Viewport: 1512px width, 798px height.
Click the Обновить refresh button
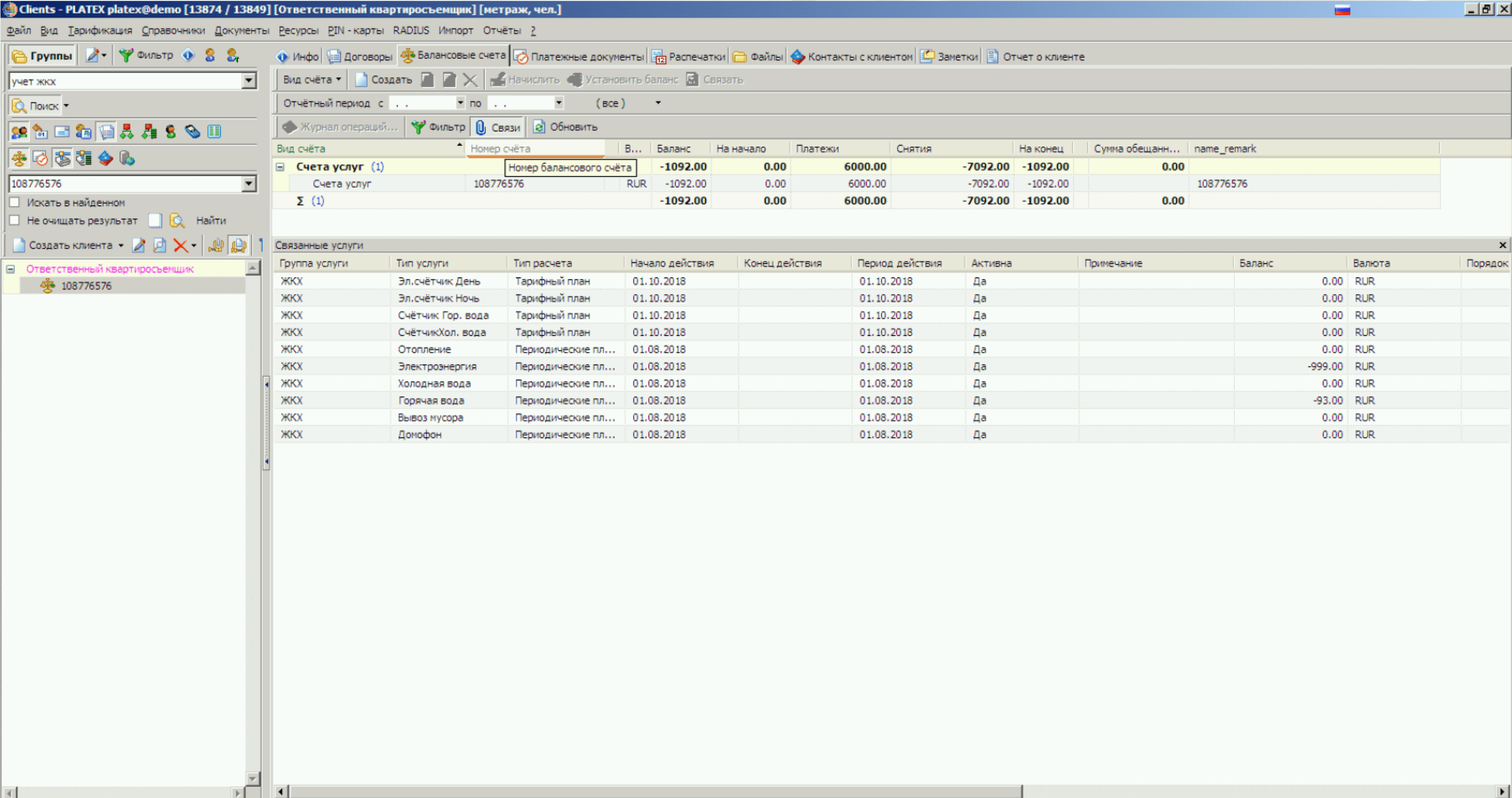(565, 127)
